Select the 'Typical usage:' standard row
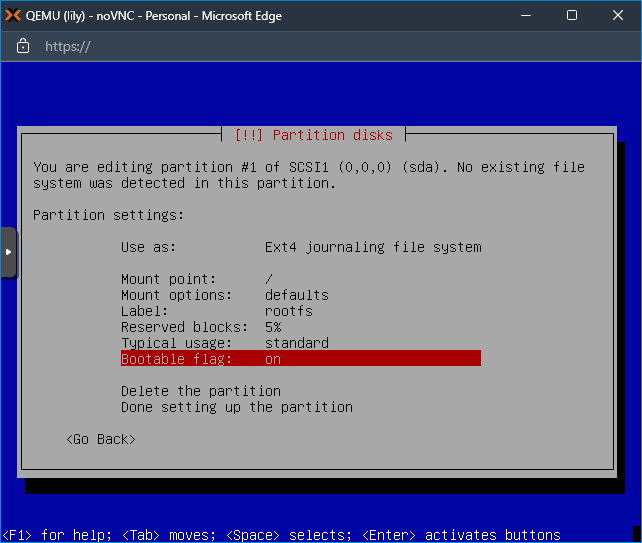 [301, 343]
